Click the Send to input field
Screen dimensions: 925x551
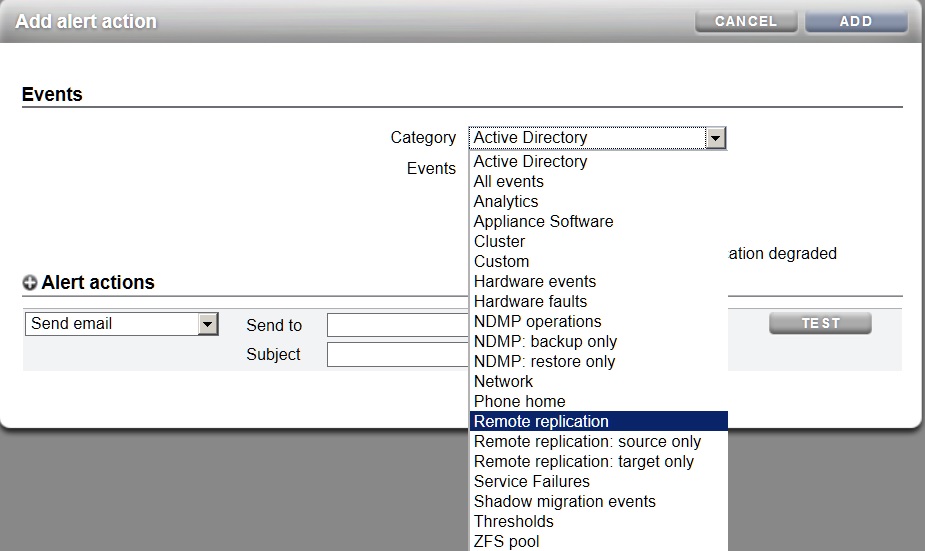(398, 325)
